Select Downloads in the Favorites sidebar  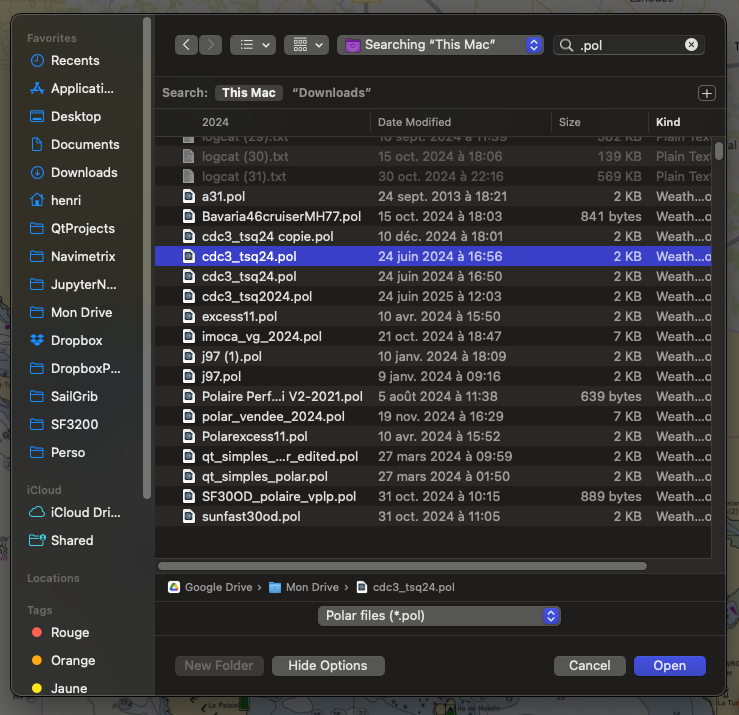coord(84,172)
